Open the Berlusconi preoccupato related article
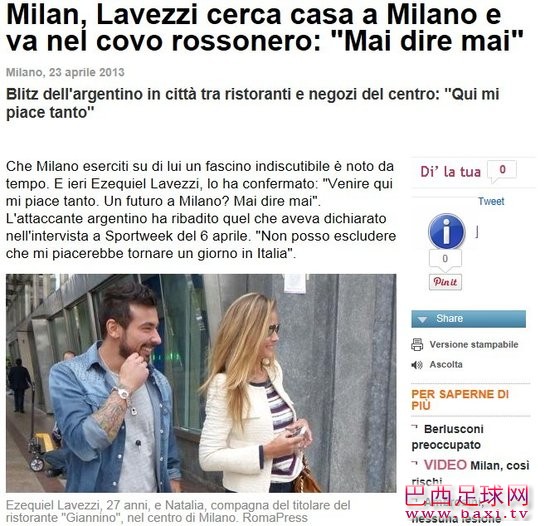This screenshot has height=526, width=550. [448, 437]
